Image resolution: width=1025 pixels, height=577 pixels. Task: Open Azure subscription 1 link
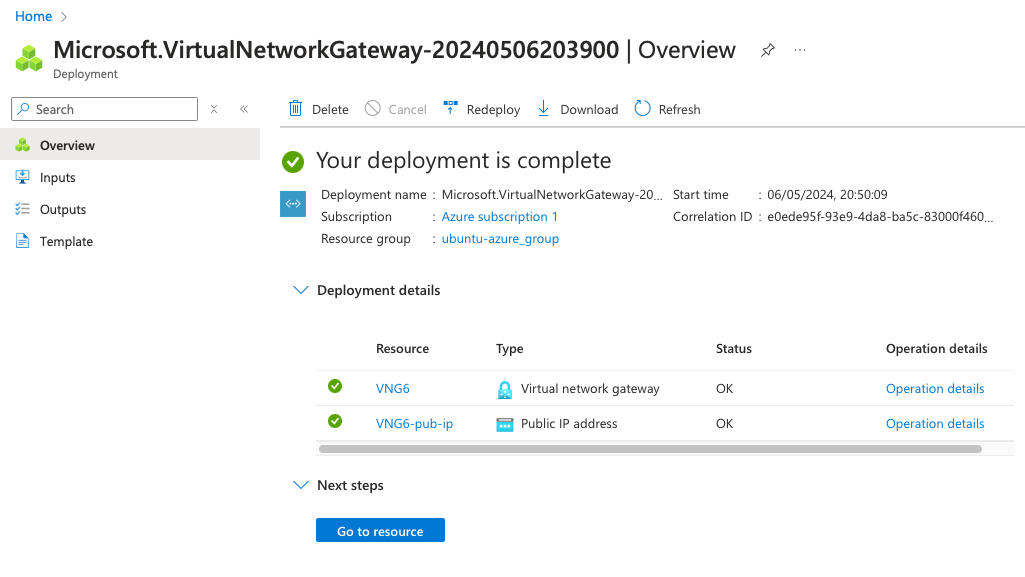point(499,217)
